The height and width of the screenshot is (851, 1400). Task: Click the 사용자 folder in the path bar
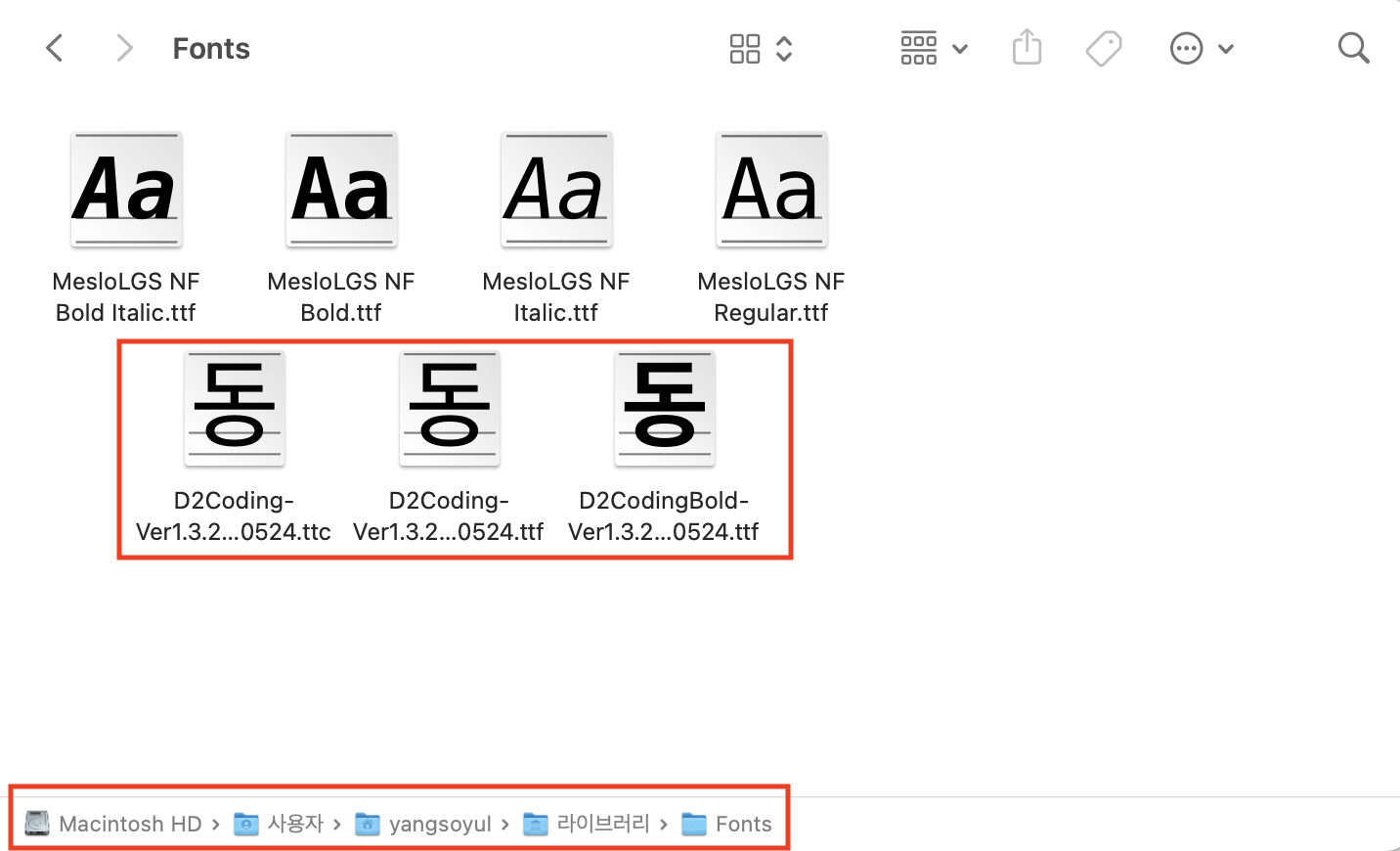coord(279,824)
